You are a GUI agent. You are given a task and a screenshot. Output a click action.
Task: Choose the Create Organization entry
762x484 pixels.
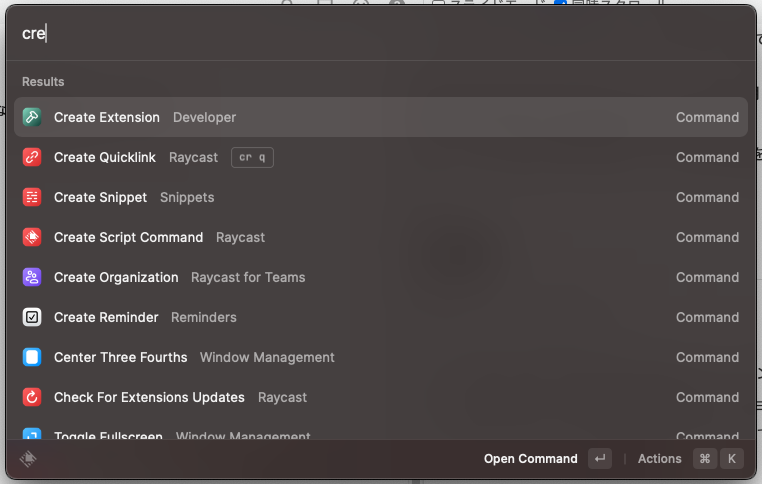(x=381, y=277)
